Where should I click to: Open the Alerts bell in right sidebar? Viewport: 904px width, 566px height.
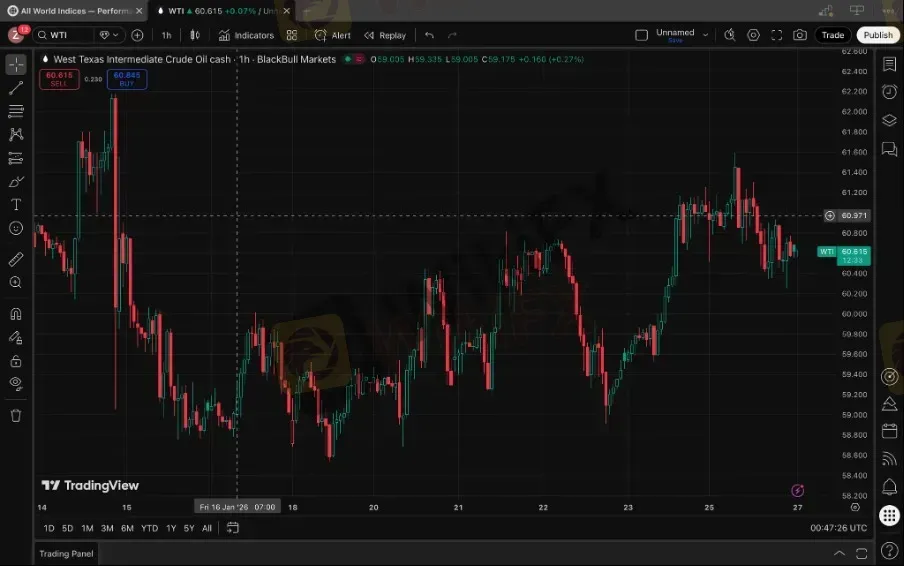tap(888, 487)
